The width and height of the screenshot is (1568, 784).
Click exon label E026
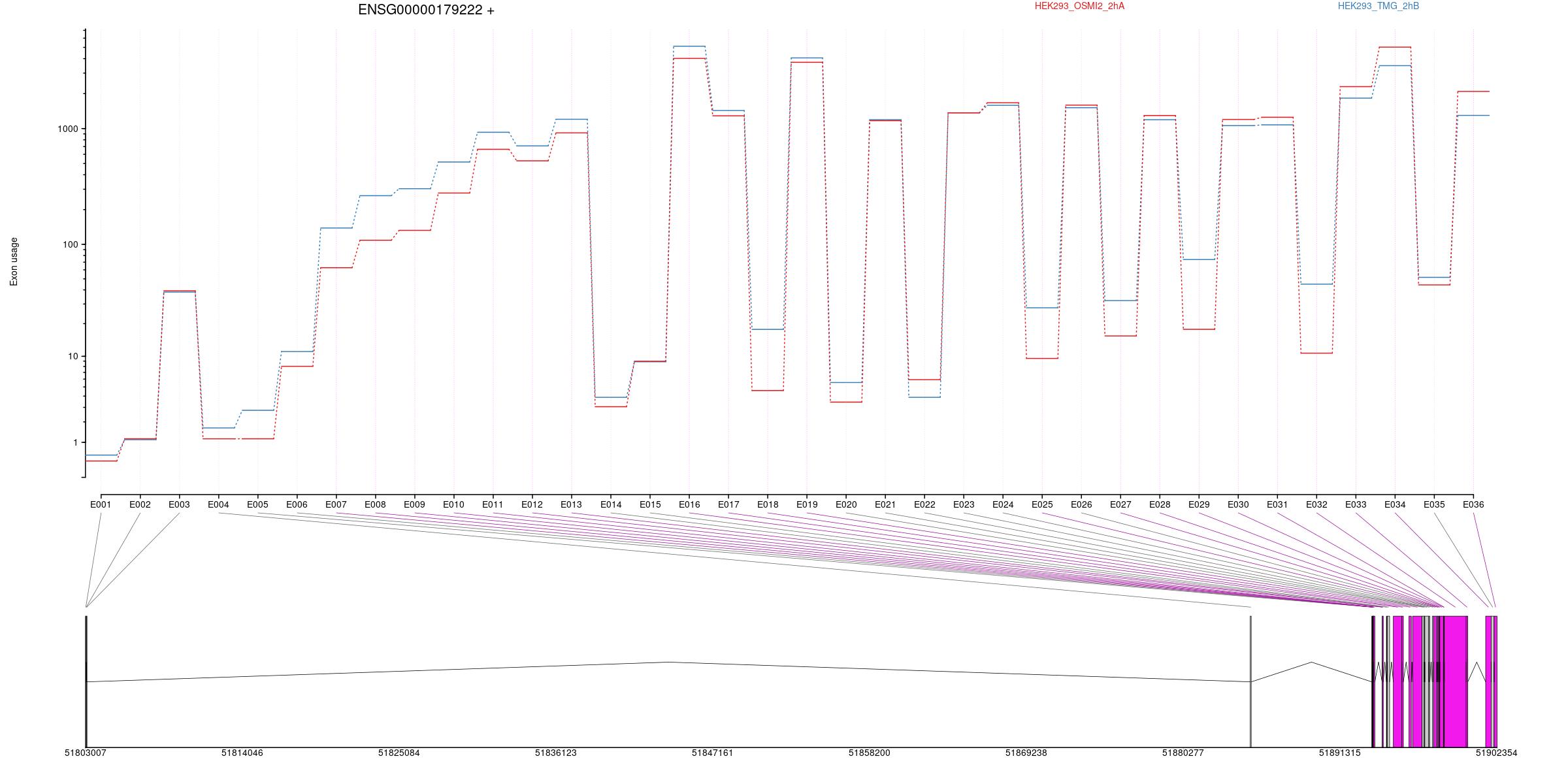[1081, 504]
